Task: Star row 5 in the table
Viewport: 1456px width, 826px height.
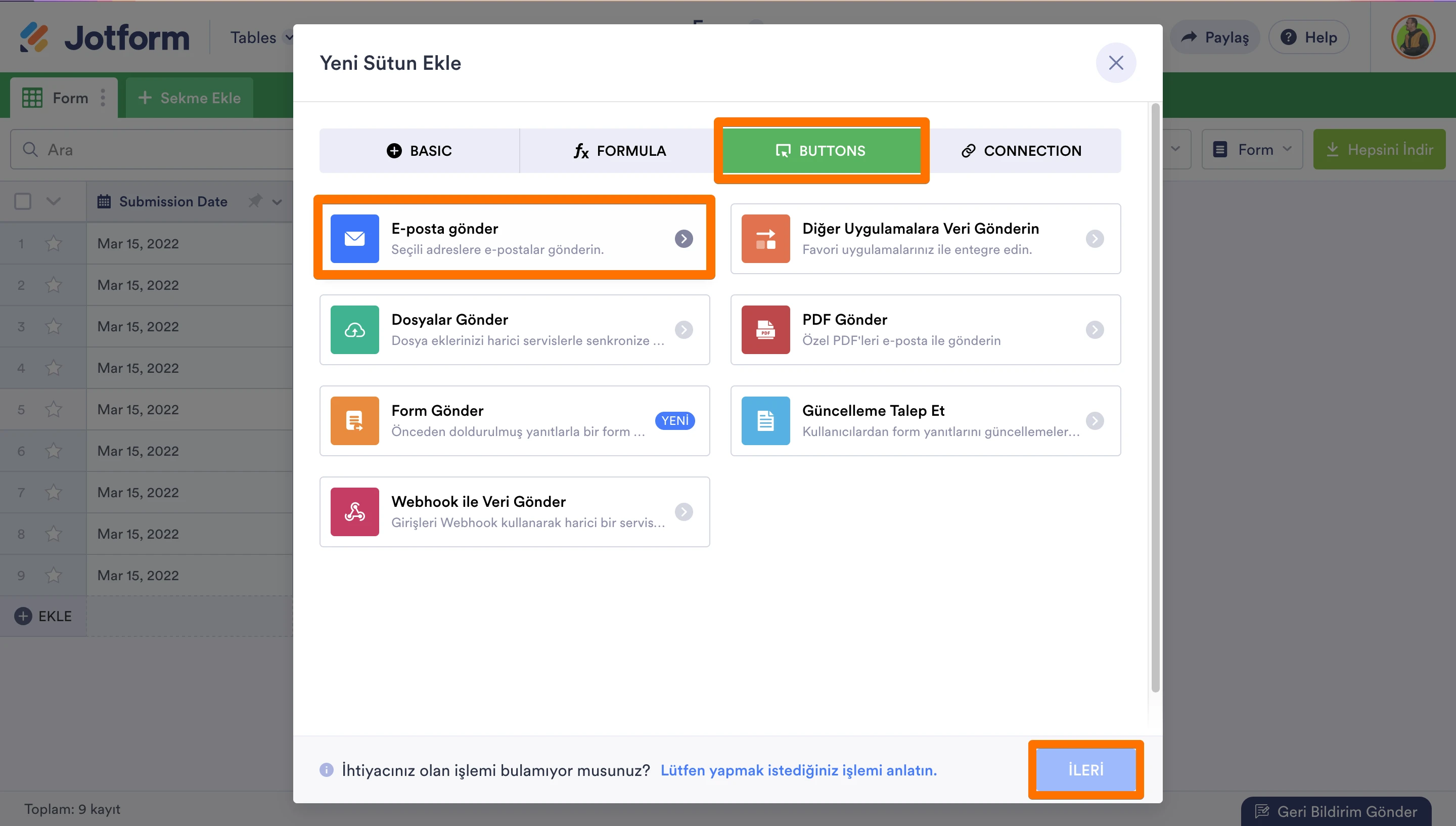Action: click(53, 409)
